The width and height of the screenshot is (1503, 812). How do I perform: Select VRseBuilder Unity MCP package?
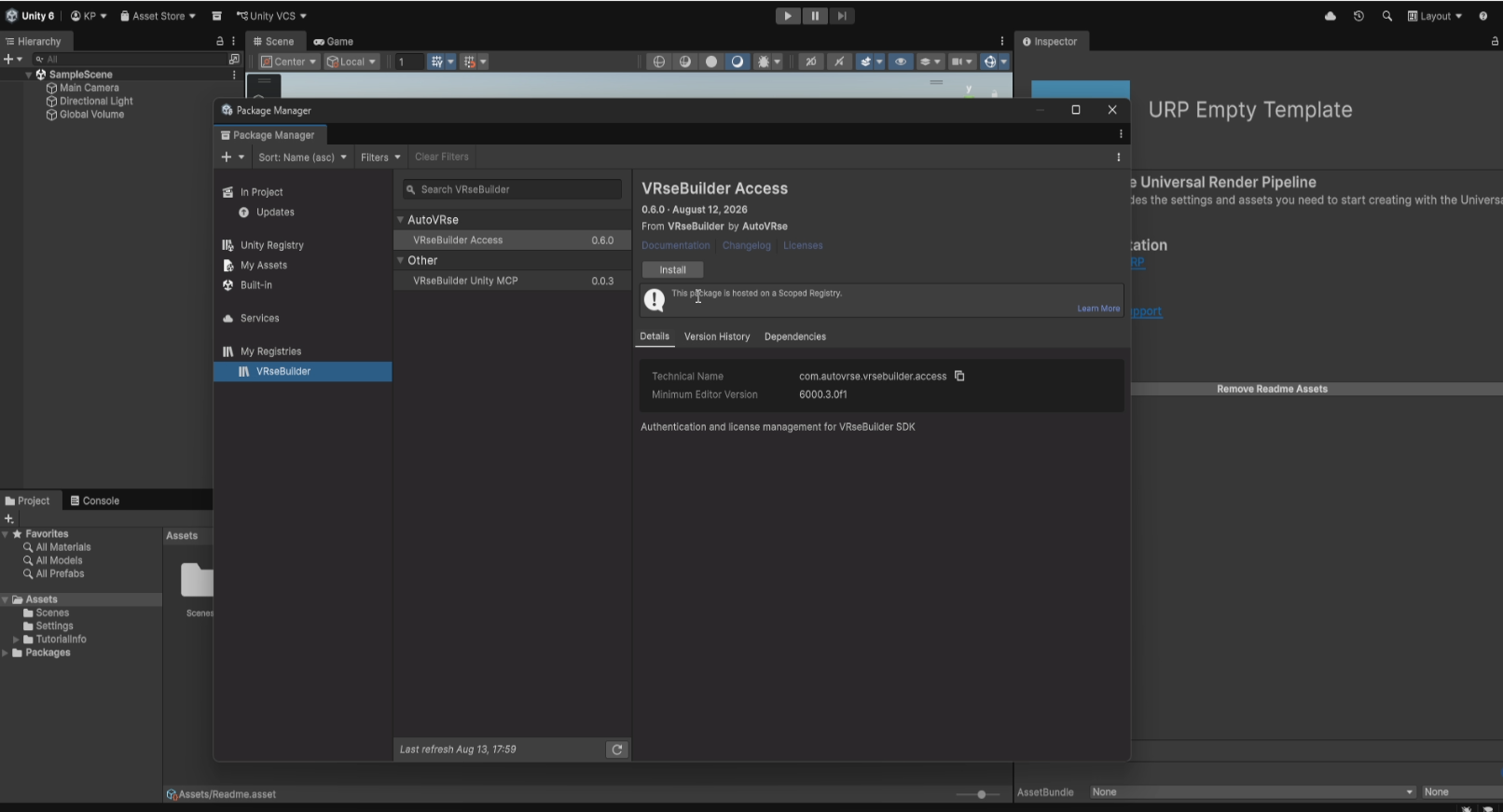click(512, 281)
